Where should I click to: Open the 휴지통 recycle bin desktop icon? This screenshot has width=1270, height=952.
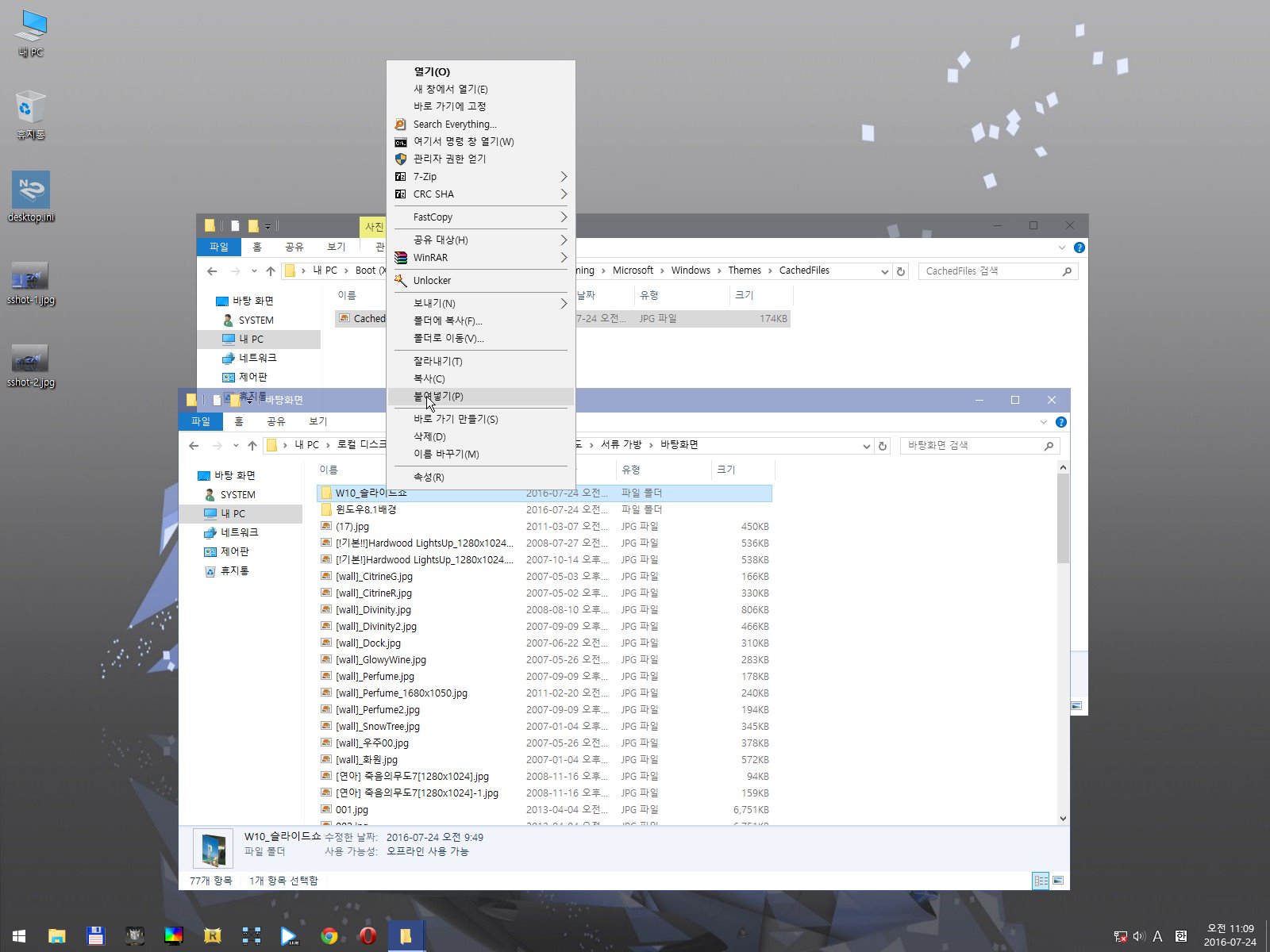[x=31, y=116]
